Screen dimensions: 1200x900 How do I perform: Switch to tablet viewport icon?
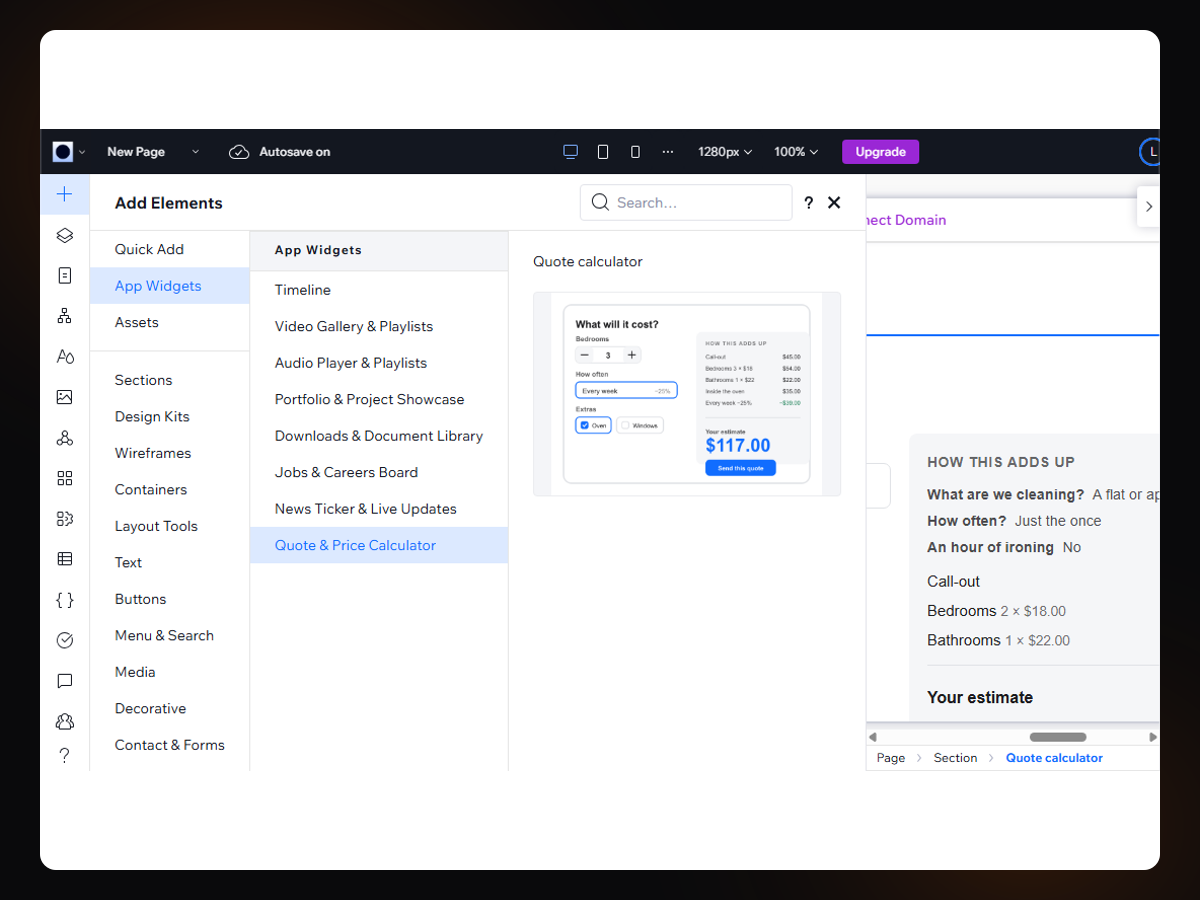[x=603, y=152]
